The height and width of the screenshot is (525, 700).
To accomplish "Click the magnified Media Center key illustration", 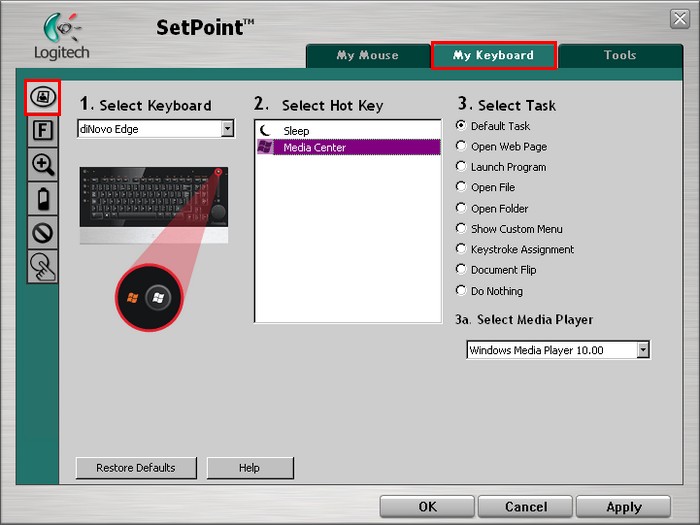I will click(149, 297).
